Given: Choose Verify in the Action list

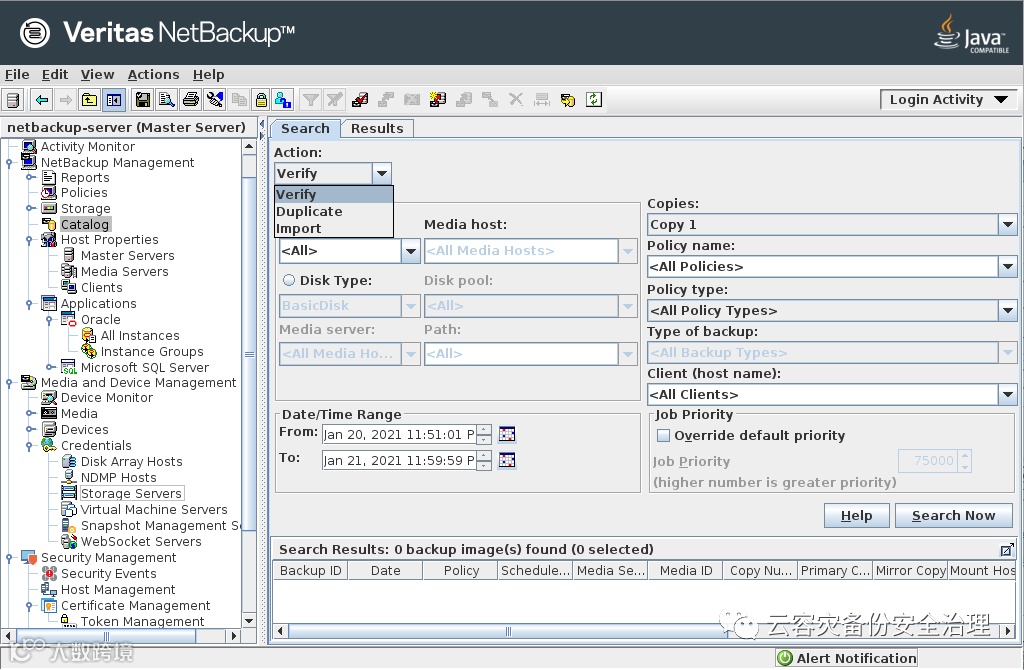Looking at the screenshot, I should coord(334,194).
